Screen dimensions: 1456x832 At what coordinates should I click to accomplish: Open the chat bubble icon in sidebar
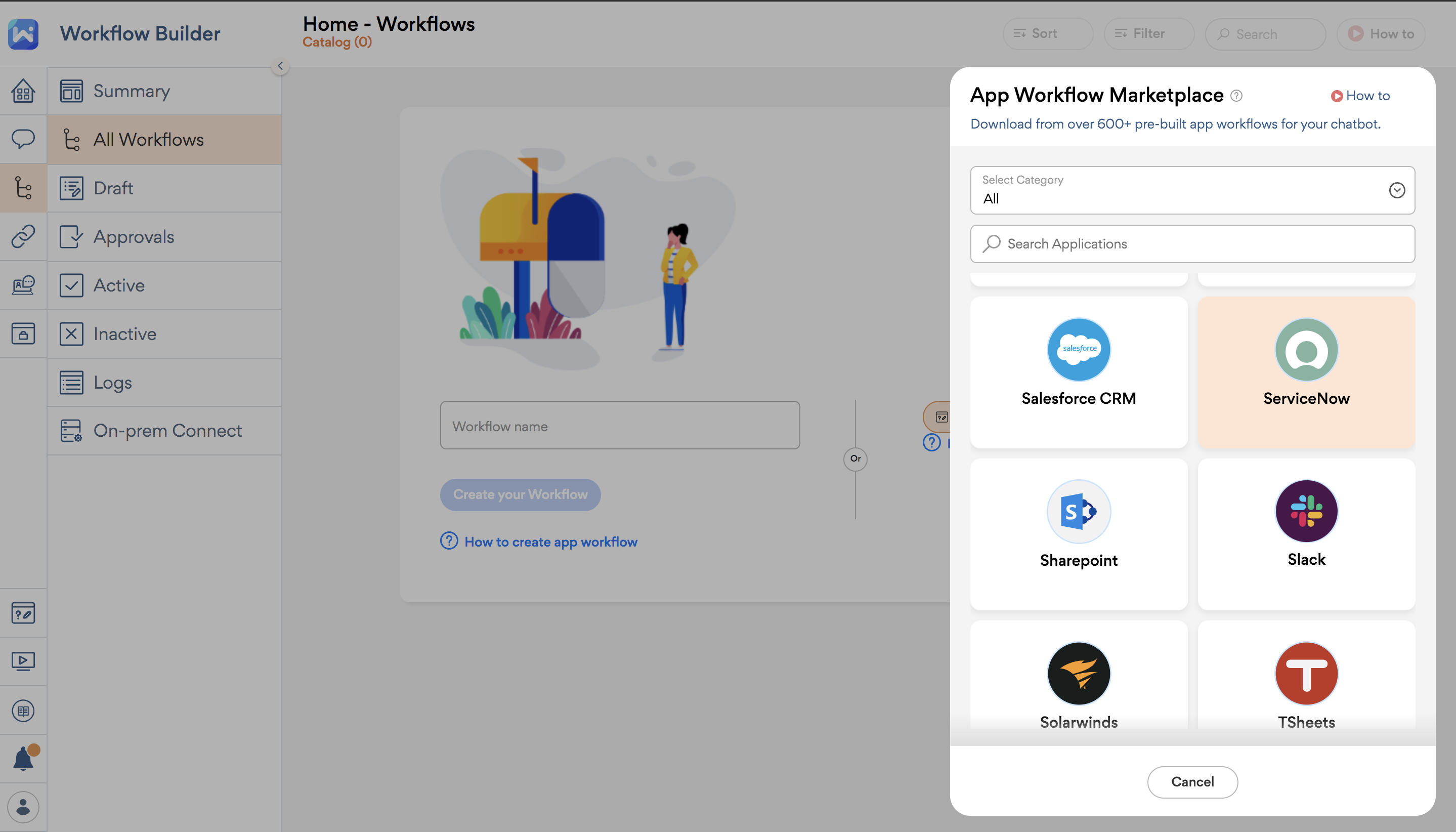(x=23, y=139)
